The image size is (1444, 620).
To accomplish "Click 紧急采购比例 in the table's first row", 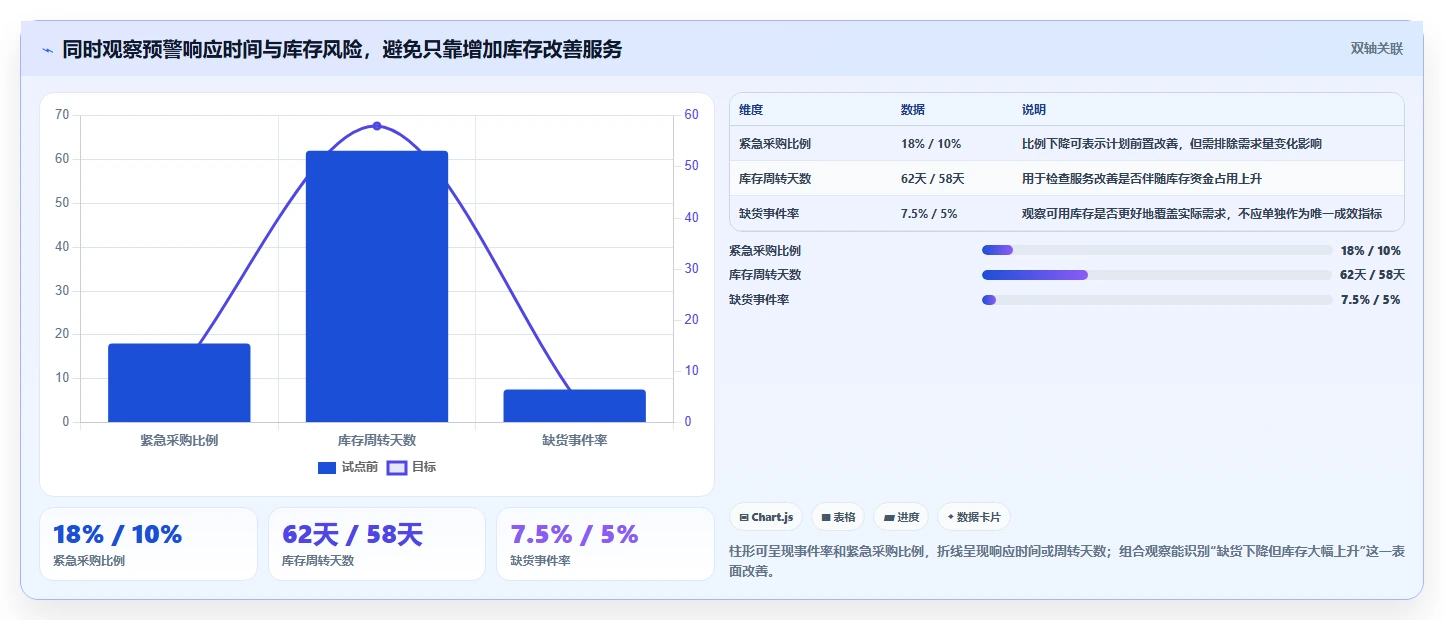I will point(775,144).
